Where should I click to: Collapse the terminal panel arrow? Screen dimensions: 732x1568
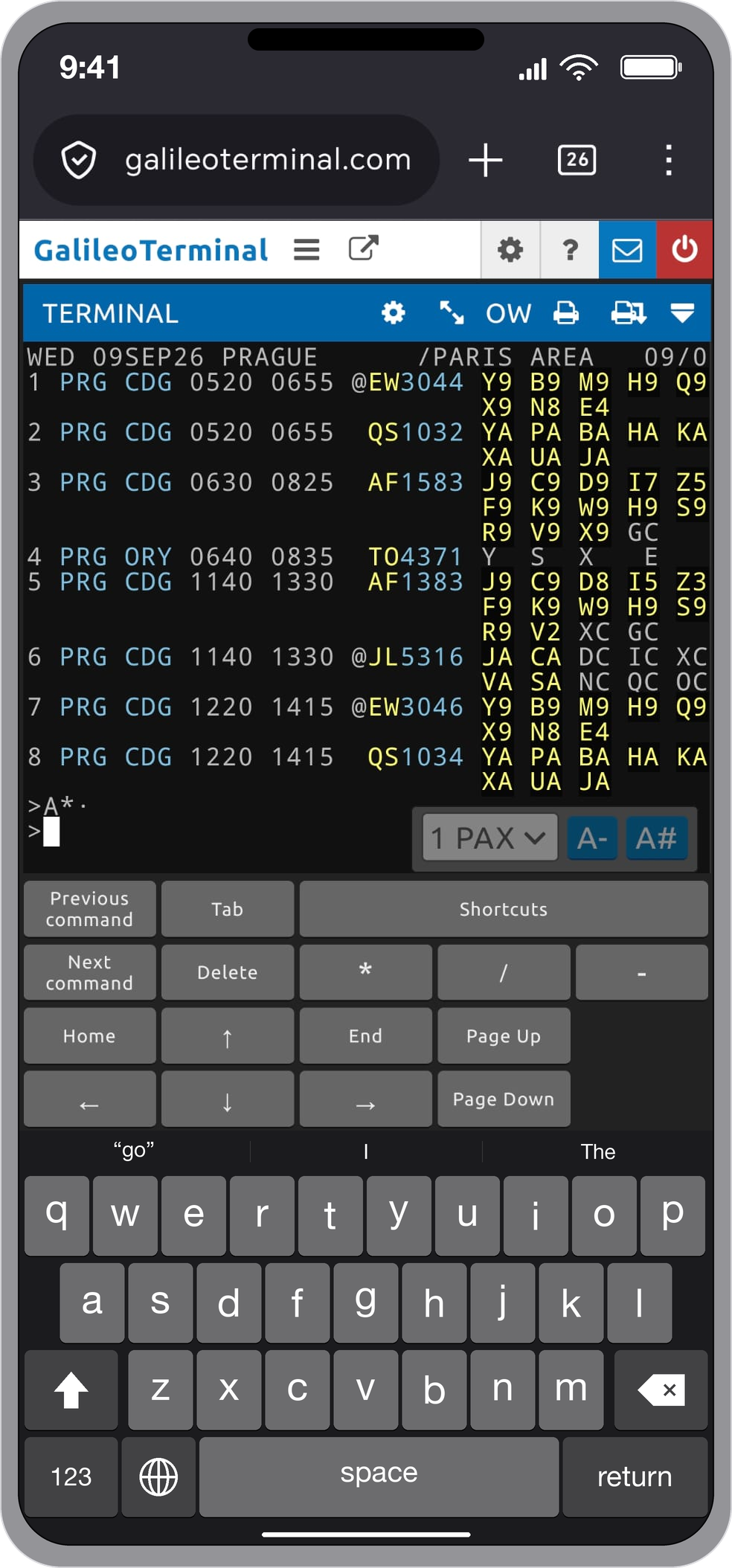(x=682, y=313)
